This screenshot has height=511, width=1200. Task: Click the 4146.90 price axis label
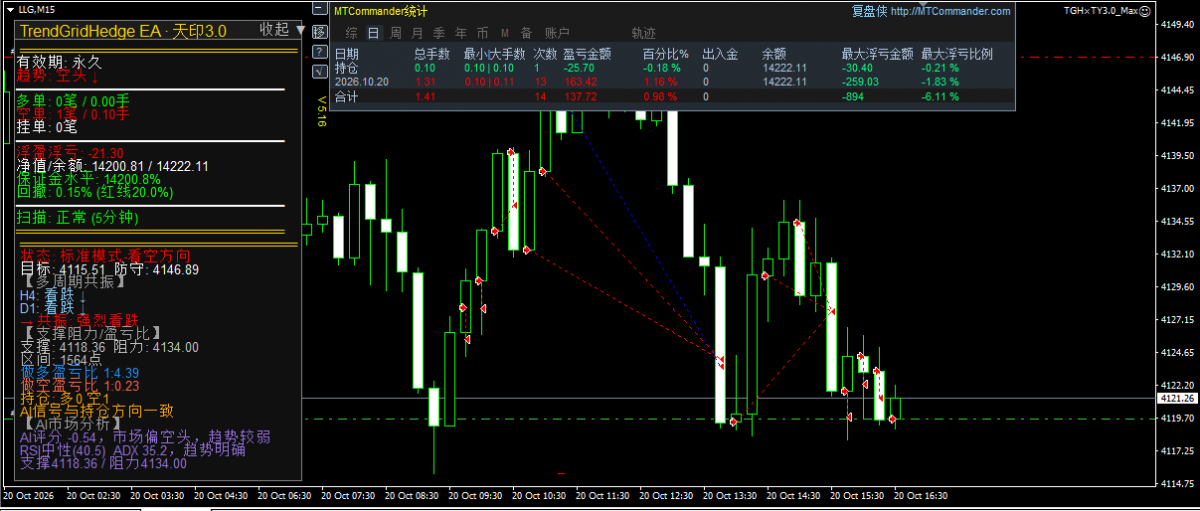(x=1178, y=58)
